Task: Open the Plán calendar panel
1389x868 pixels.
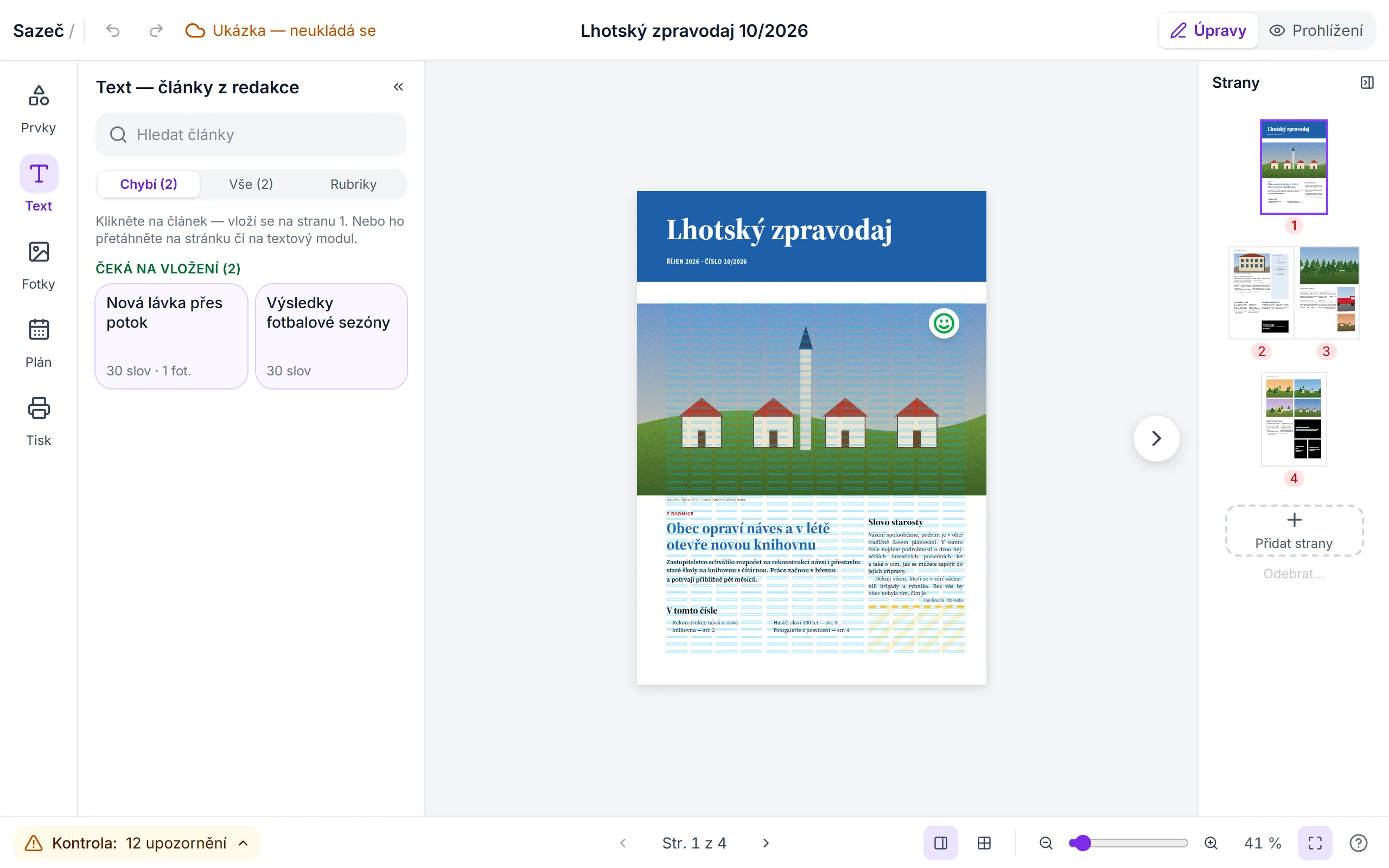Action: [x=39, y=343]
